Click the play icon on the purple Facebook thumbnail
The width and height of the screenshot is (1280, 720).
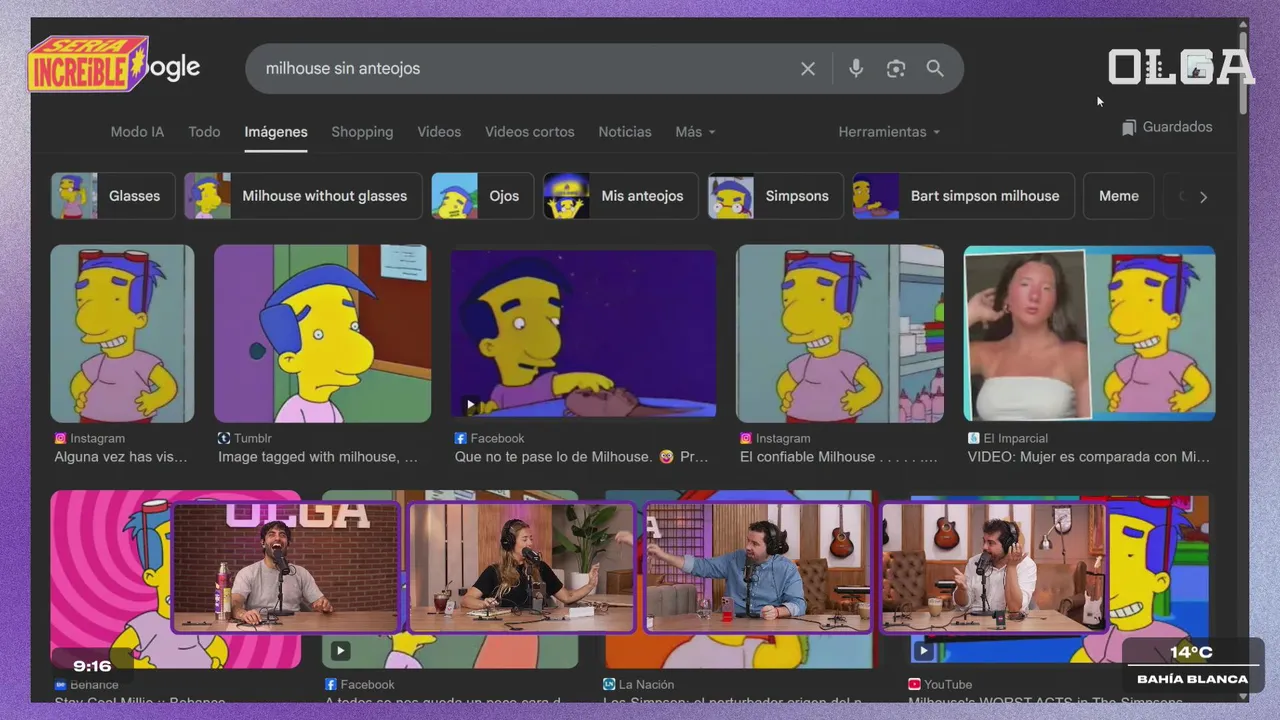470,405
